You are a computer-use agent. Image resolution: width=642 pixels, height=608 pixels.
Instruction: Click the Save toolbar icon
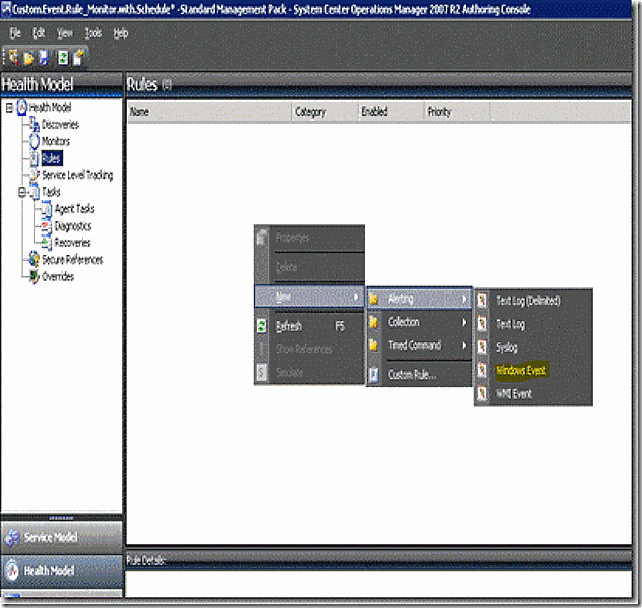pos(44,58)
